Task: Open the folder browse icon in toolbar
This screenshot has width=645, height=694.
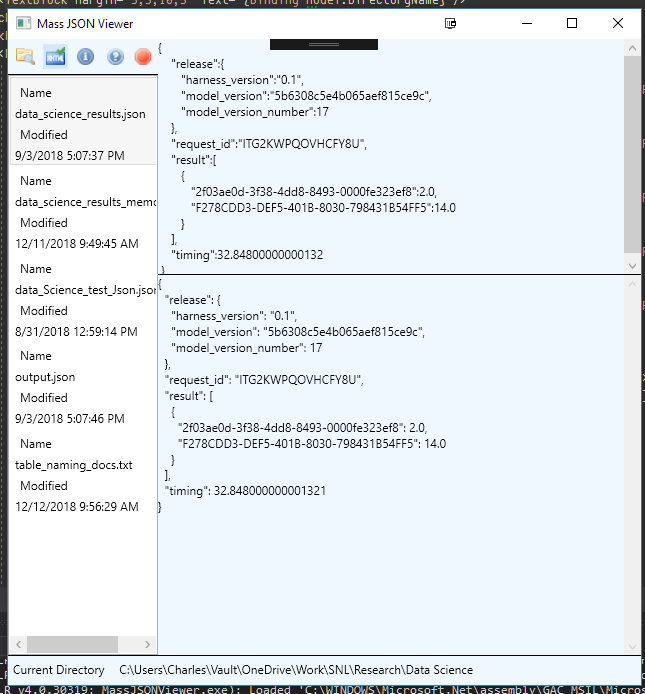Action: [25, 57]
